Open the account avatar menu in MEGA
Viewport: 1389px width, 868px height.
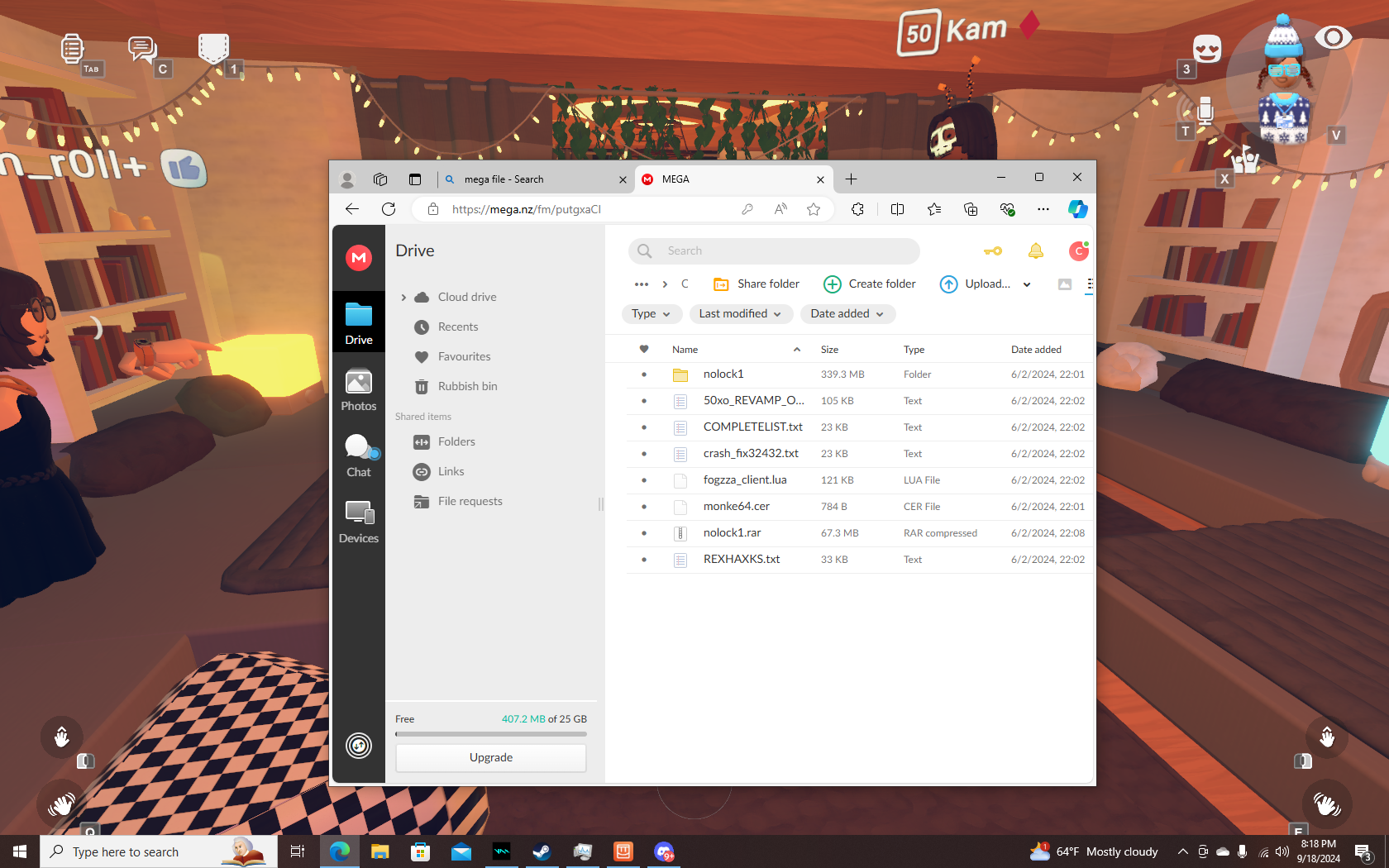(x=1079, y=250)
